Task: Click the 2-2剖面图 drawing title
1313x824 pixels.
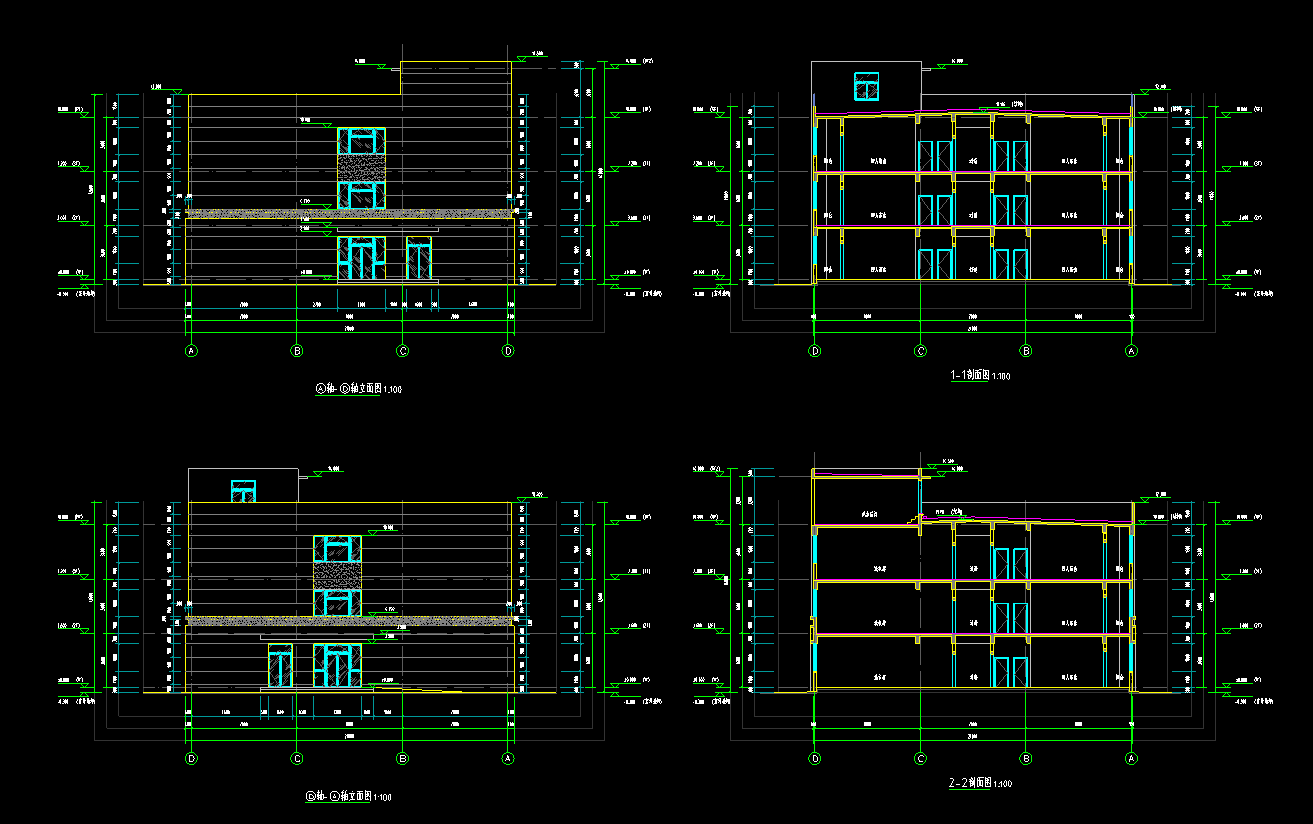Action: pos(980,783)
